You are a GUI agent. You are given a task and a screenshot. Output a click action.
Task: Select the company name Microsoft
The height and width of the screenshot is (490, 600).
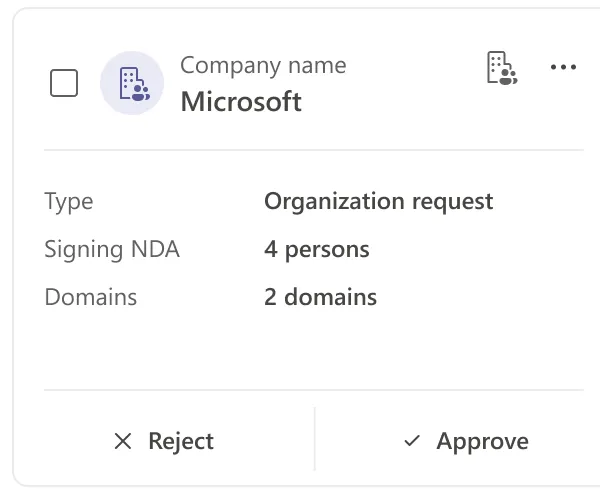(x=241, y=102)
